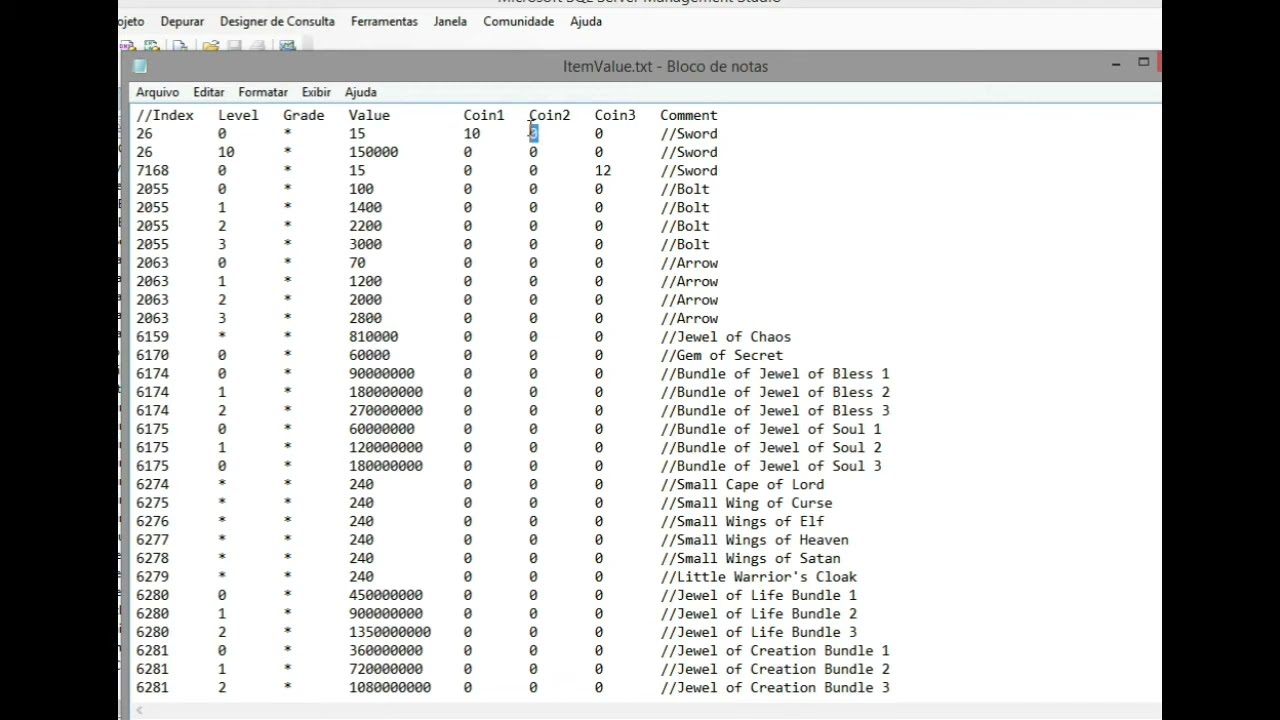This screenshot has height=720, width=1280.
Task: Click value 1200 in the Arrow row
Action: click(365, 282)
